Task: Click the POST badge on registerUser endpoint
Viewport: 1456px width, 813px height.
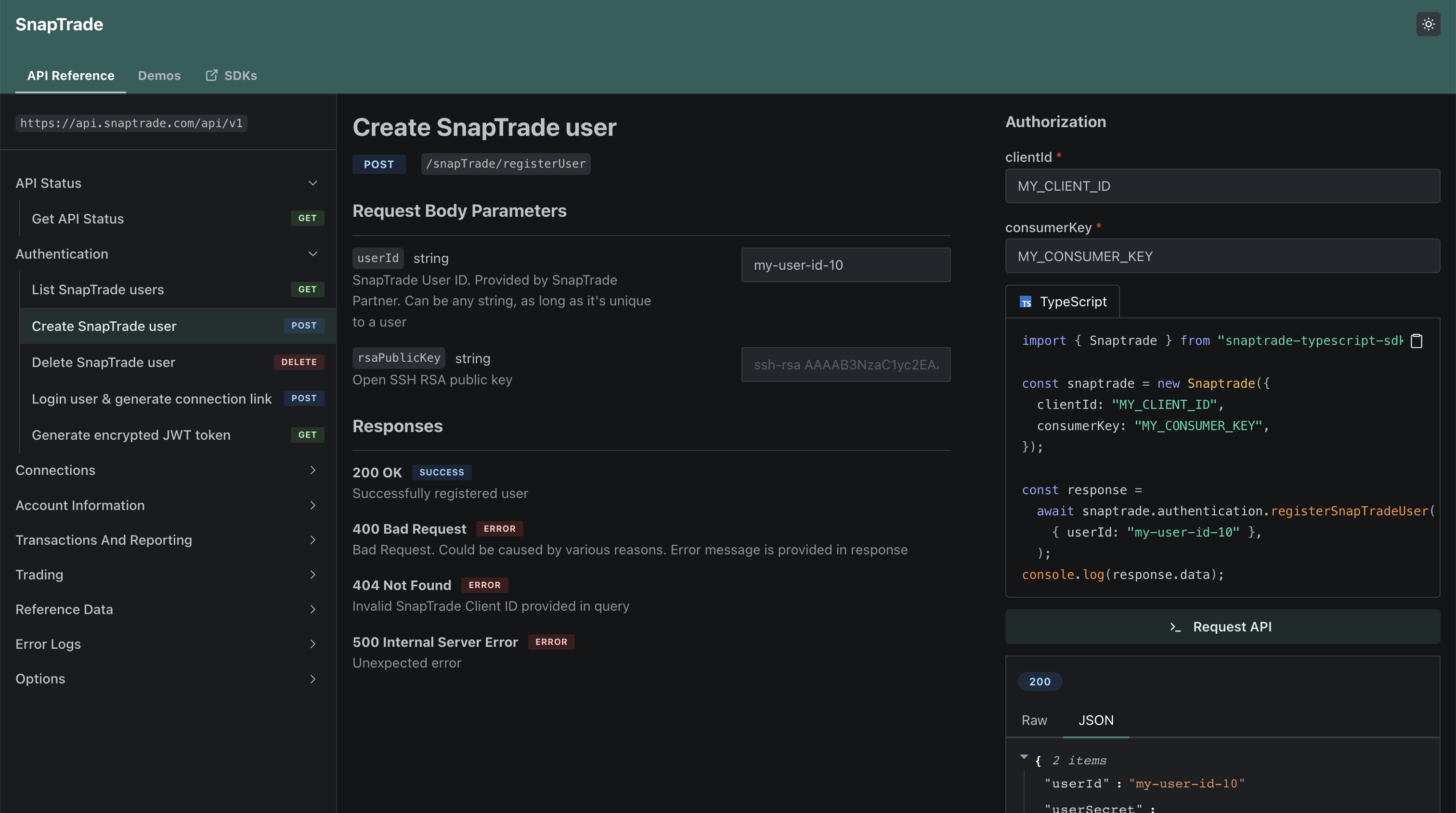Action: tap(379, 163)
